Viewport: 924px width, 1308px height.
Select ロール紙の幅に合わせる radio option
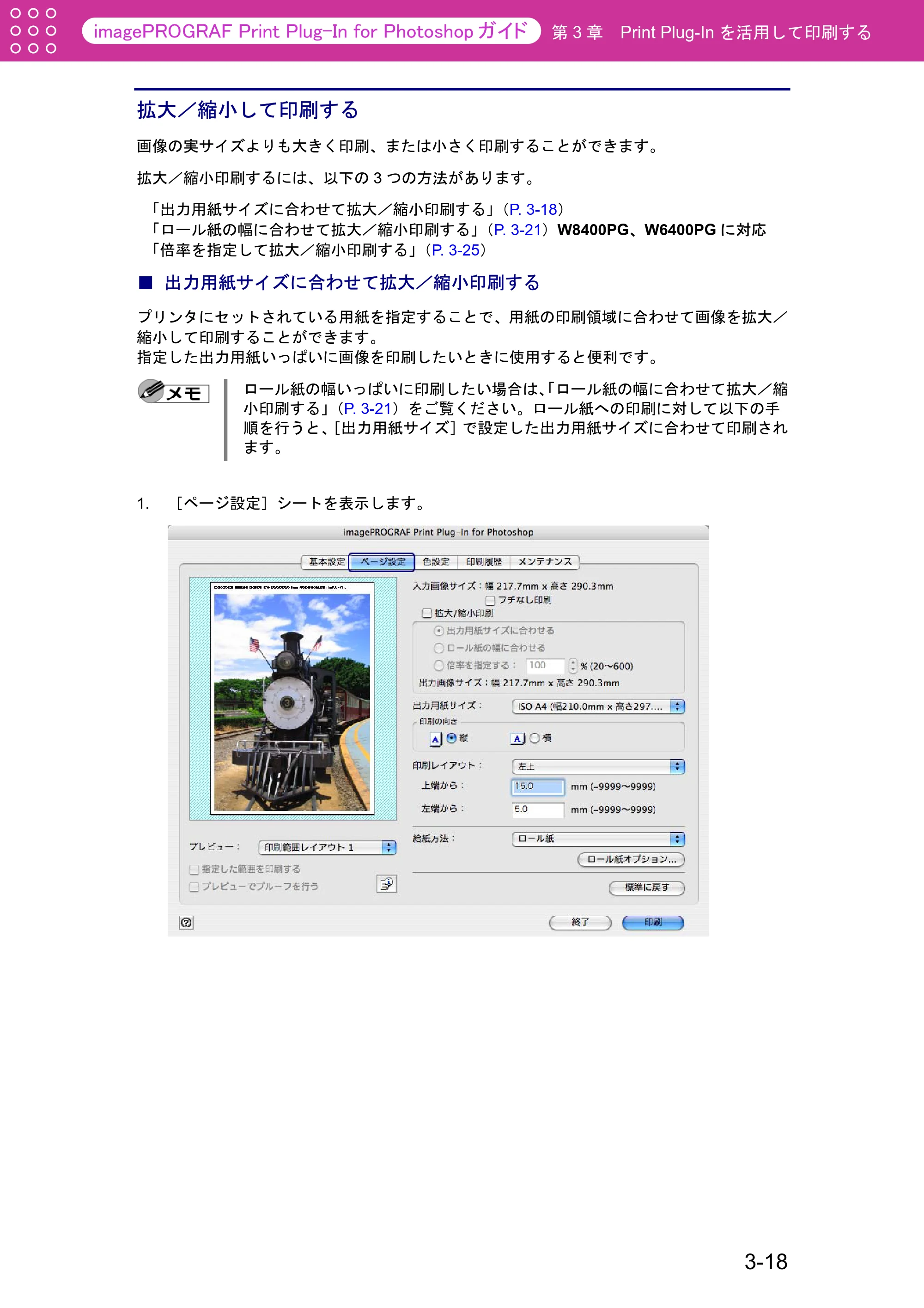[x=438, y=648]
